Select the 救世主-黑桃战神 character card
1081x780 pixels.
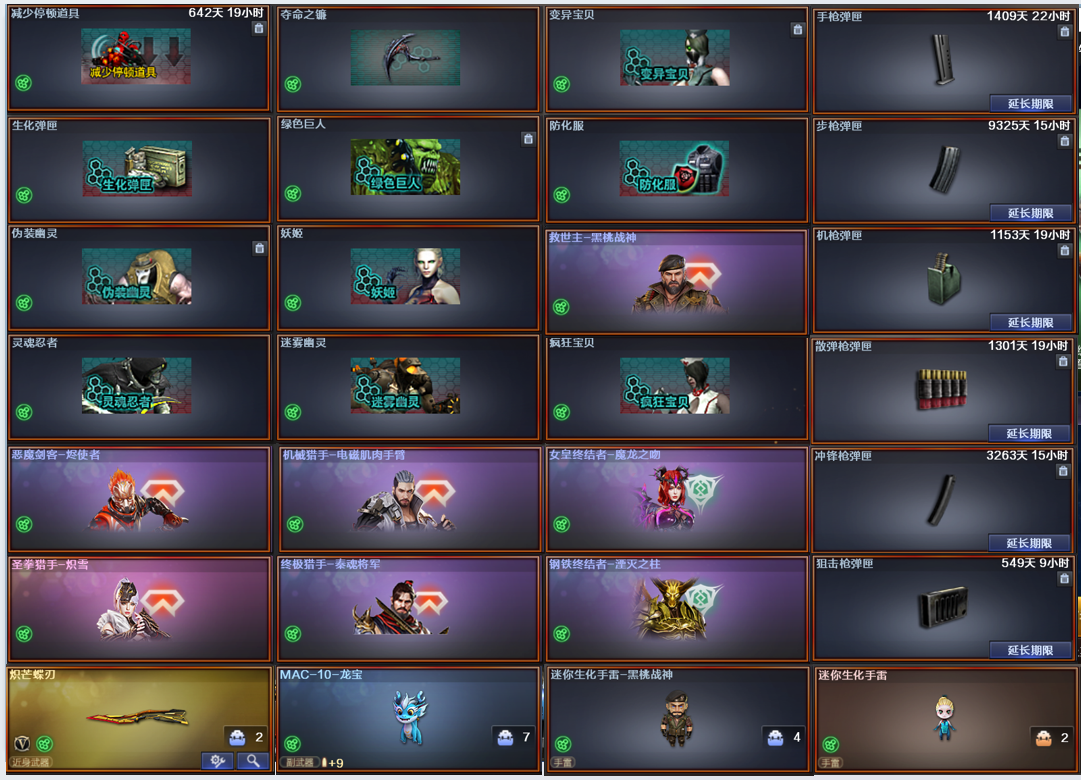tap(676, 281)
